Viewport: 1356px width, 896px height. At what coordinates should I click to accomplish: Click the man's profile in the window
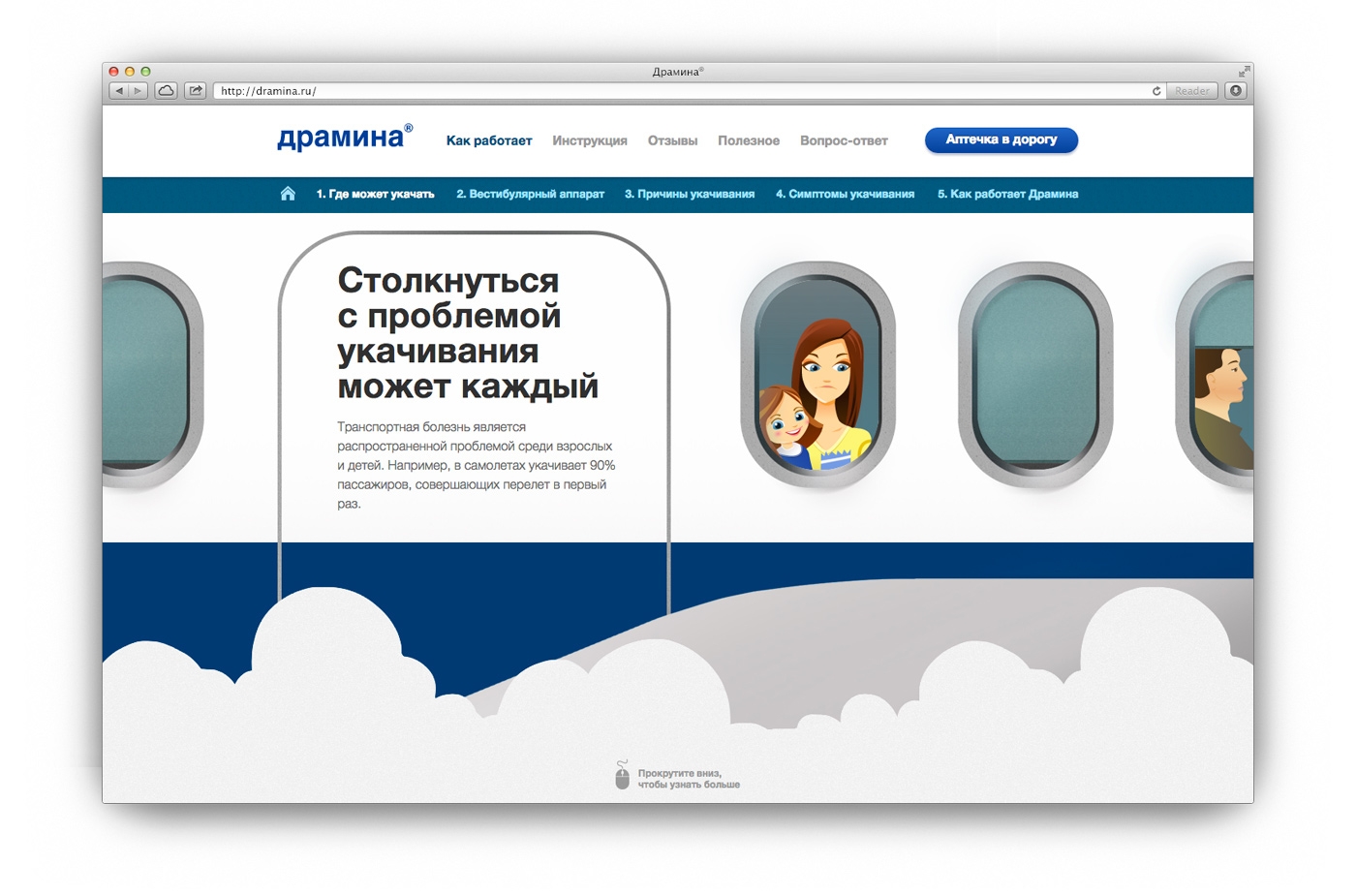[1222, 407]
